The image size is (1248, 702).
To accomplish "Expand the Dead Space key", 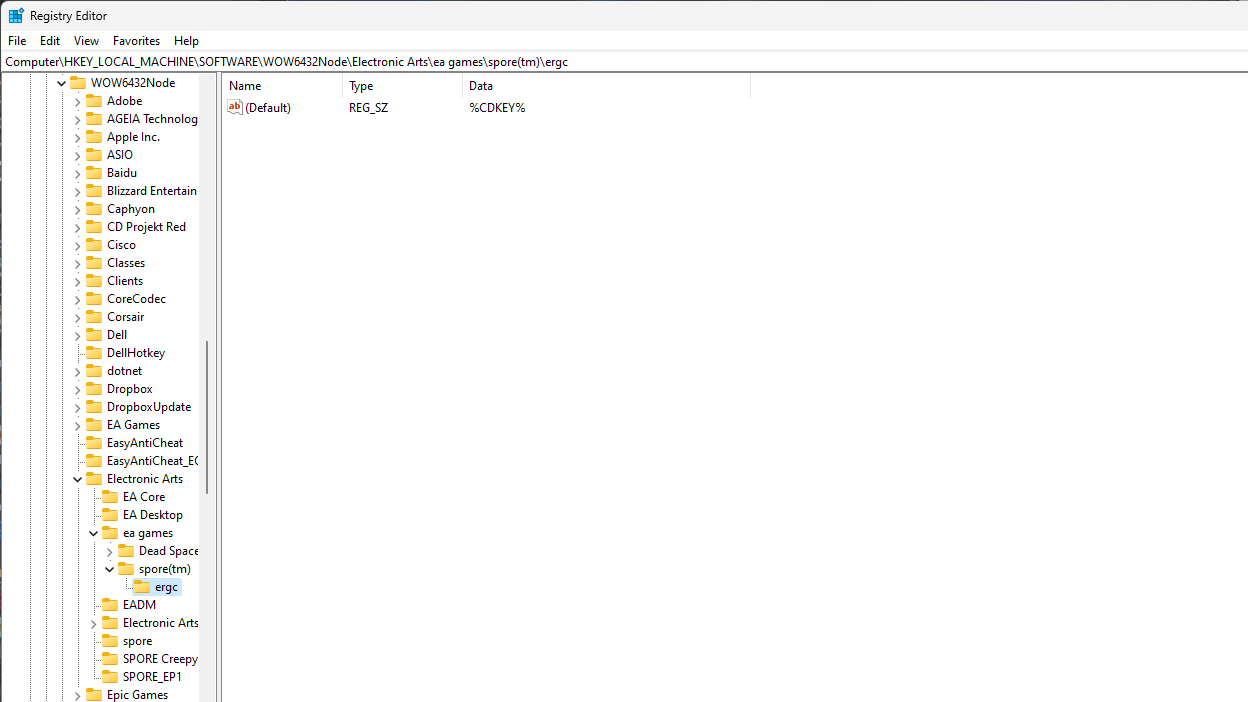I will tap(109, 551).
